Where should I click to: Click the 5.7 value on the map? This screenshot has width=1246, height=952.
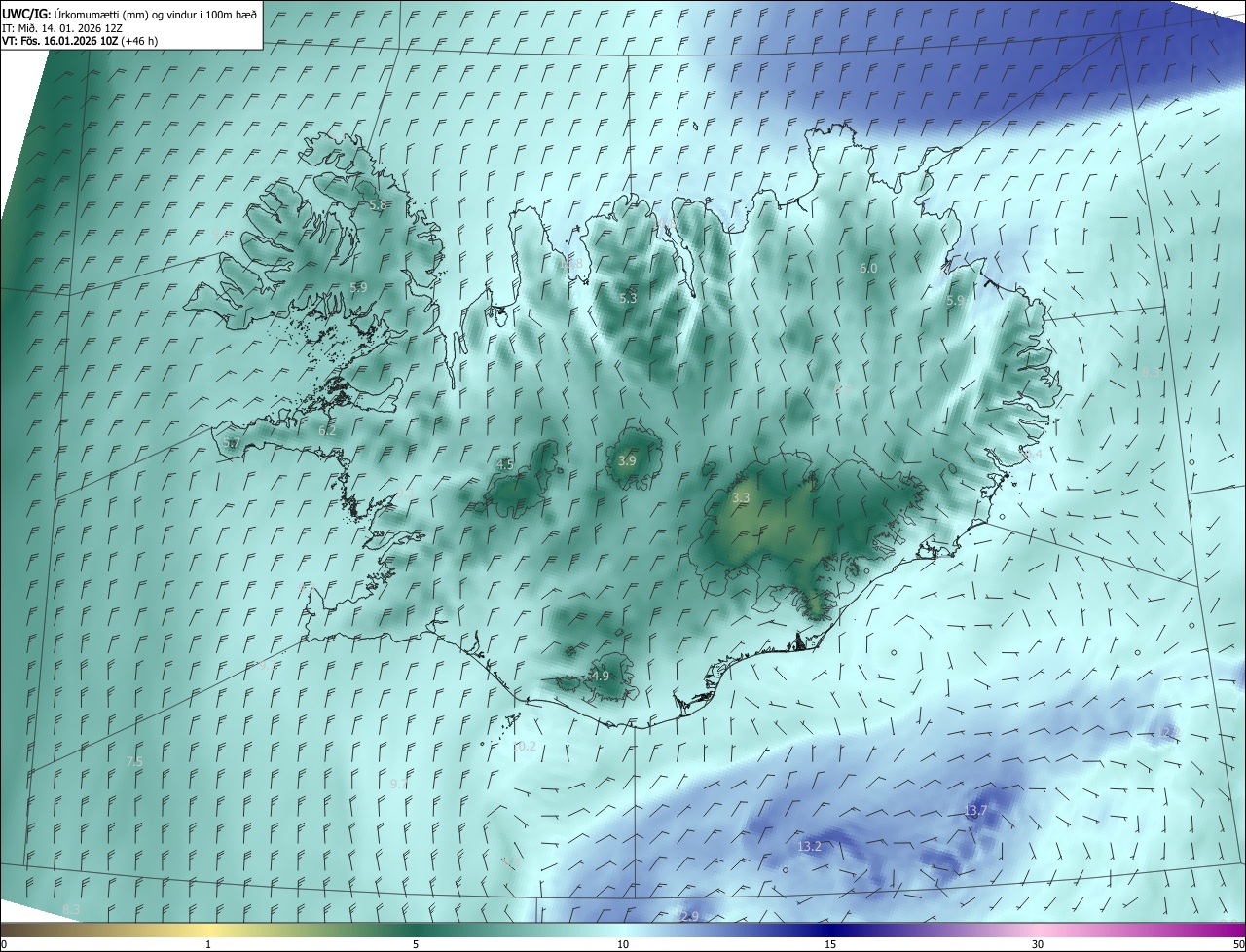coord(231,443)
